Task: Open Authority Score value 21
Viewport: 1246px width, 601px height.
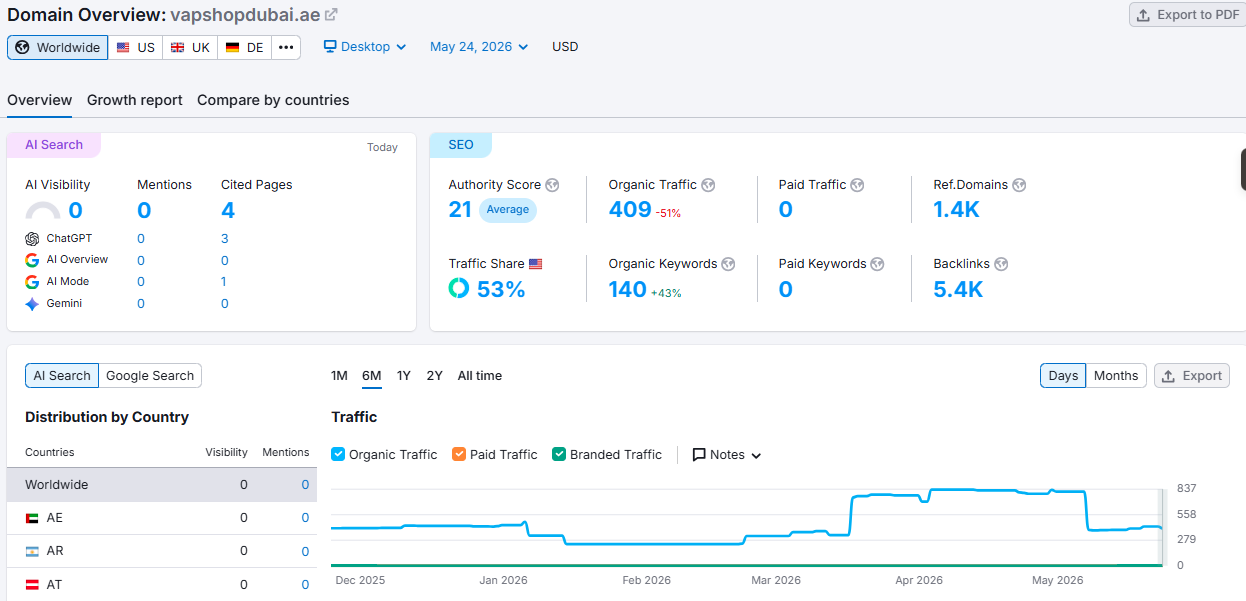Action: click(460, 210)
